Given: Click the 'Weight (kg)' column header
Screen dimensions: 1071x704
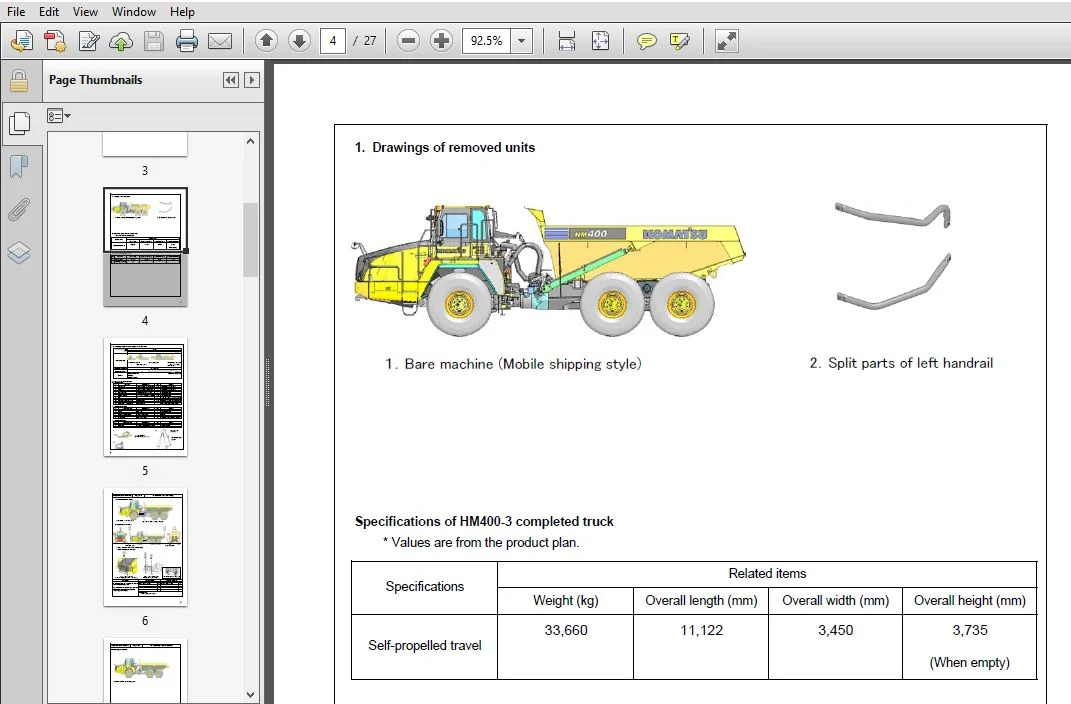Looking at the screenshot, I should coord(566,601).
